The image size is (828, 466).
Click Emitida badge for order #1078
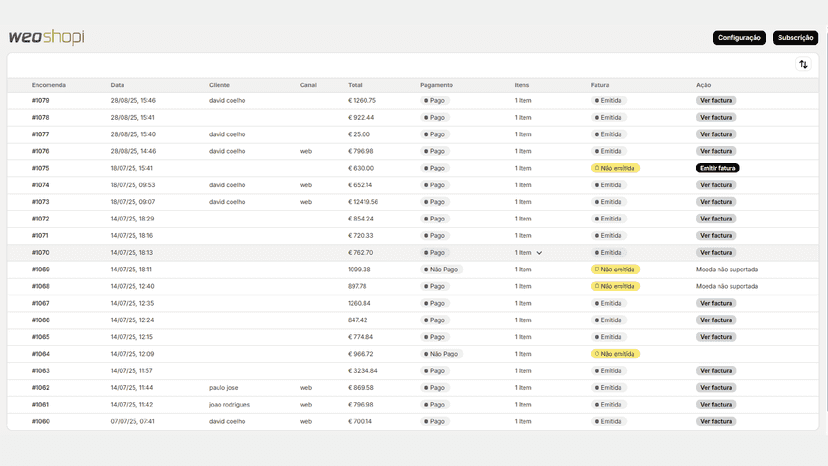click(x=608, y=117)
